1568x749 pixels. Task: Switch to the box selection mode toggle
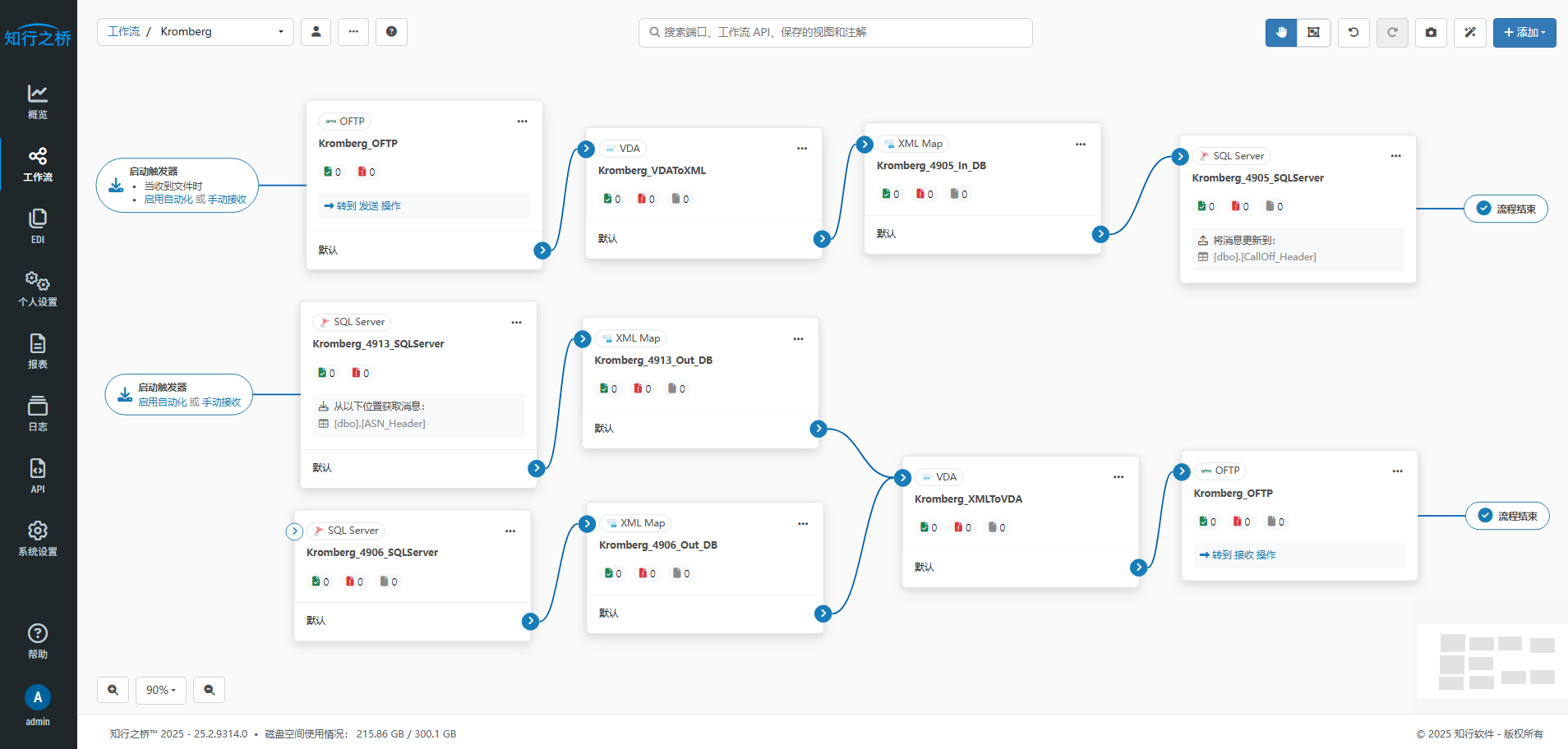[x=1313, y=33]
